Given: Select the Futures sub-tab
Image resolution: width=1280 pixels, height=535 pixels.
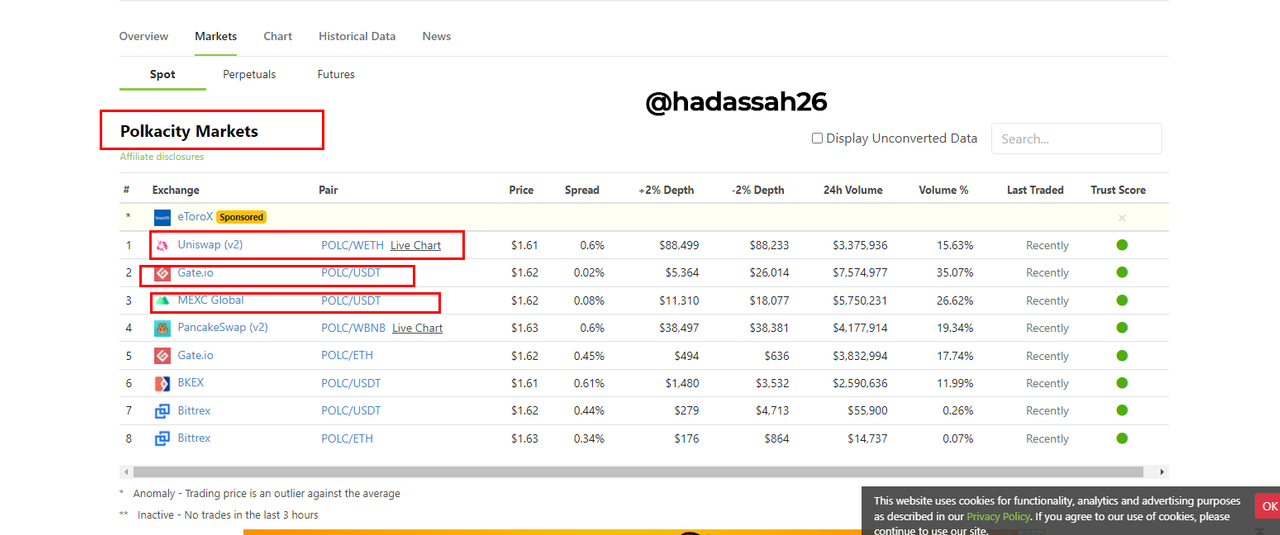Looking at the screenshot, I should [336, 74].
